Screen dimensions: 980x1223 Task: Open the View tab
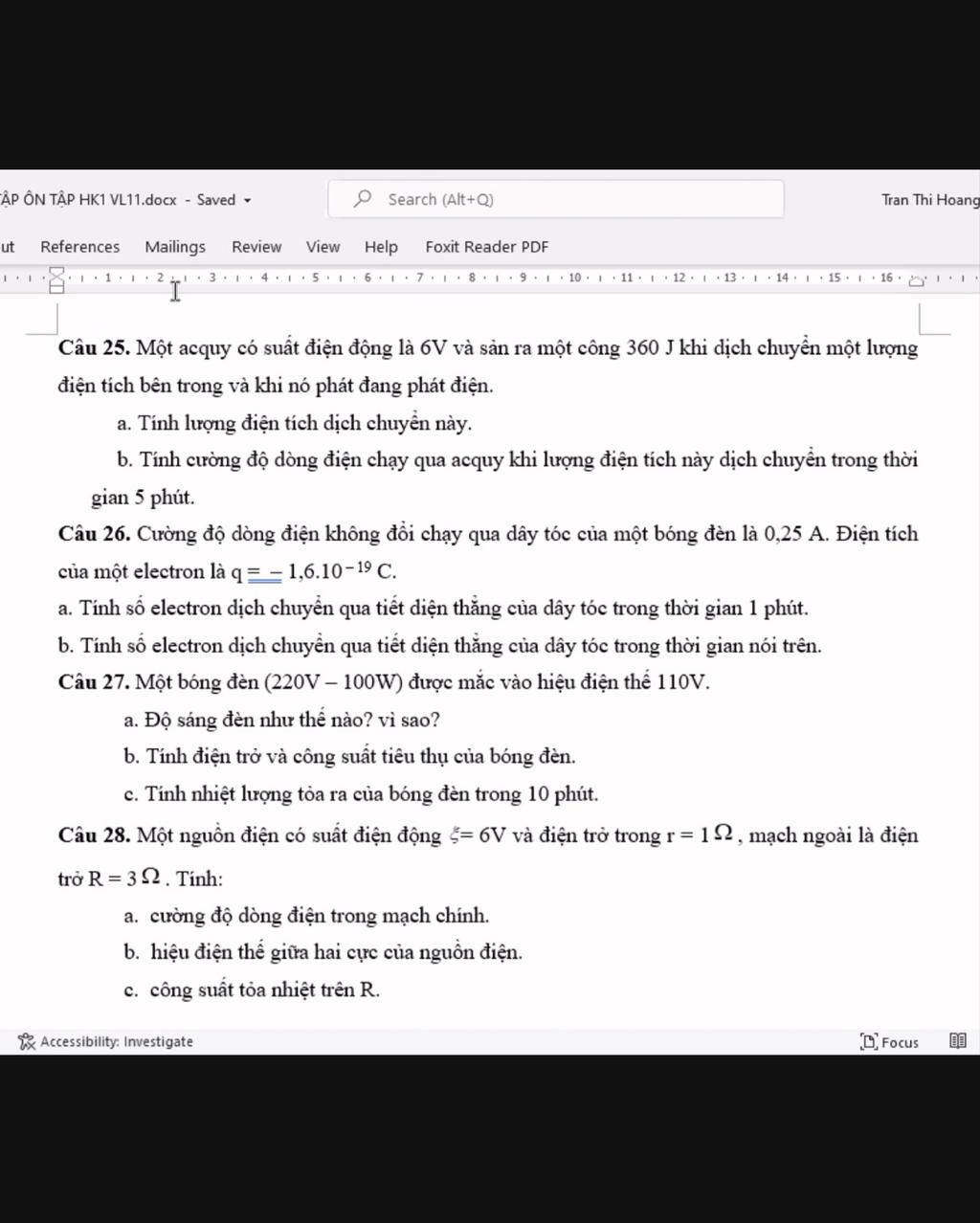pyautogui.click(x=323, y=247)
